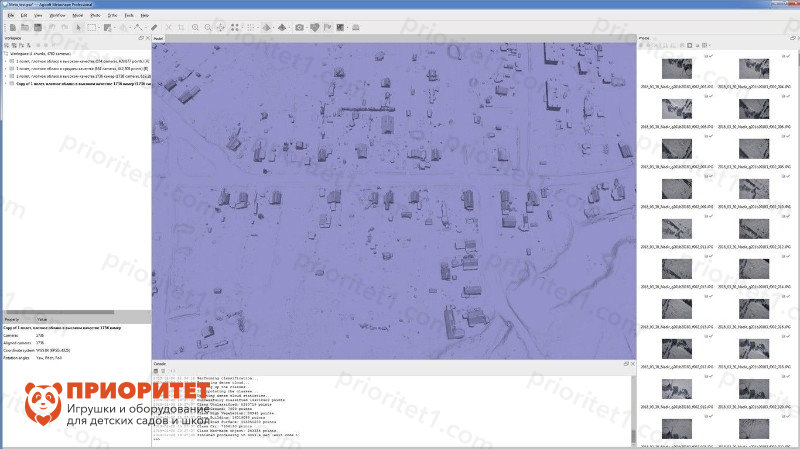Open the Tools menu
800x449 pixels.
(129, 15)
